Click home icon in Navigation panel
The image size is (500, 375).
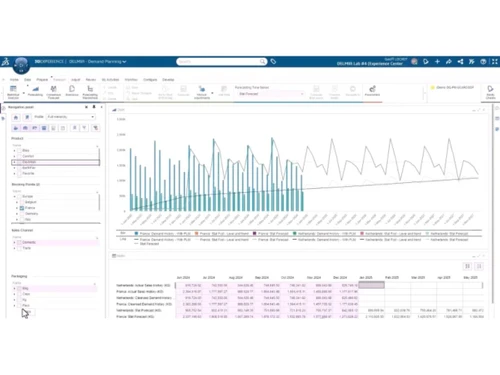[x=16, y=117]
